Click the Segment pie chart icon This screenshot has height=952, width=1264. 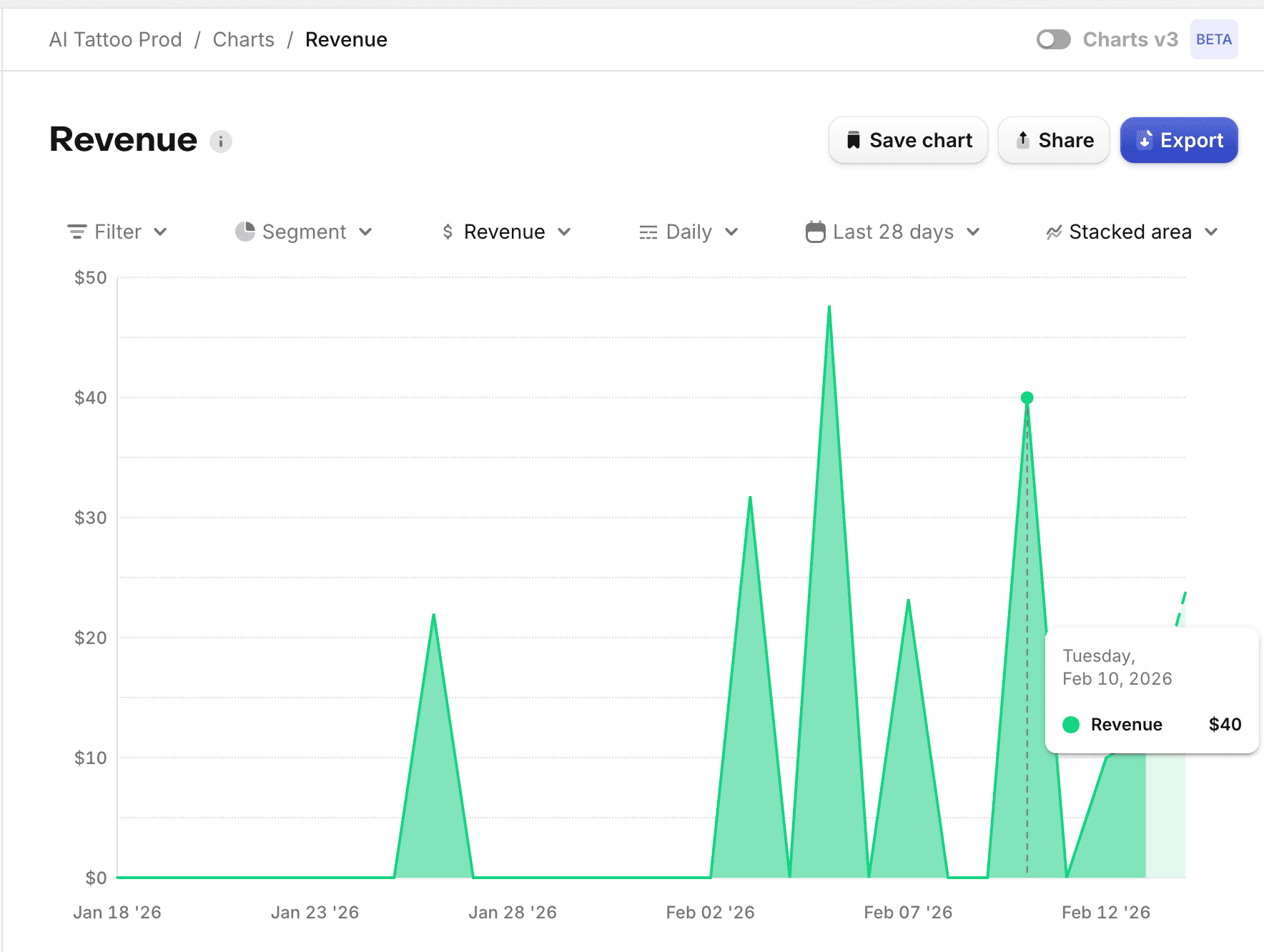[245, 232]
